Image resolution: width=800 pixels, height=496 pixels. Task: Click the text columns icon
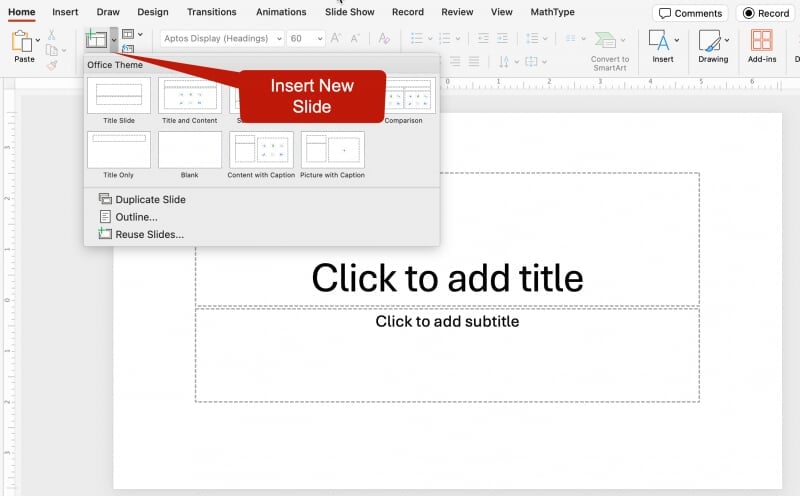571,38
